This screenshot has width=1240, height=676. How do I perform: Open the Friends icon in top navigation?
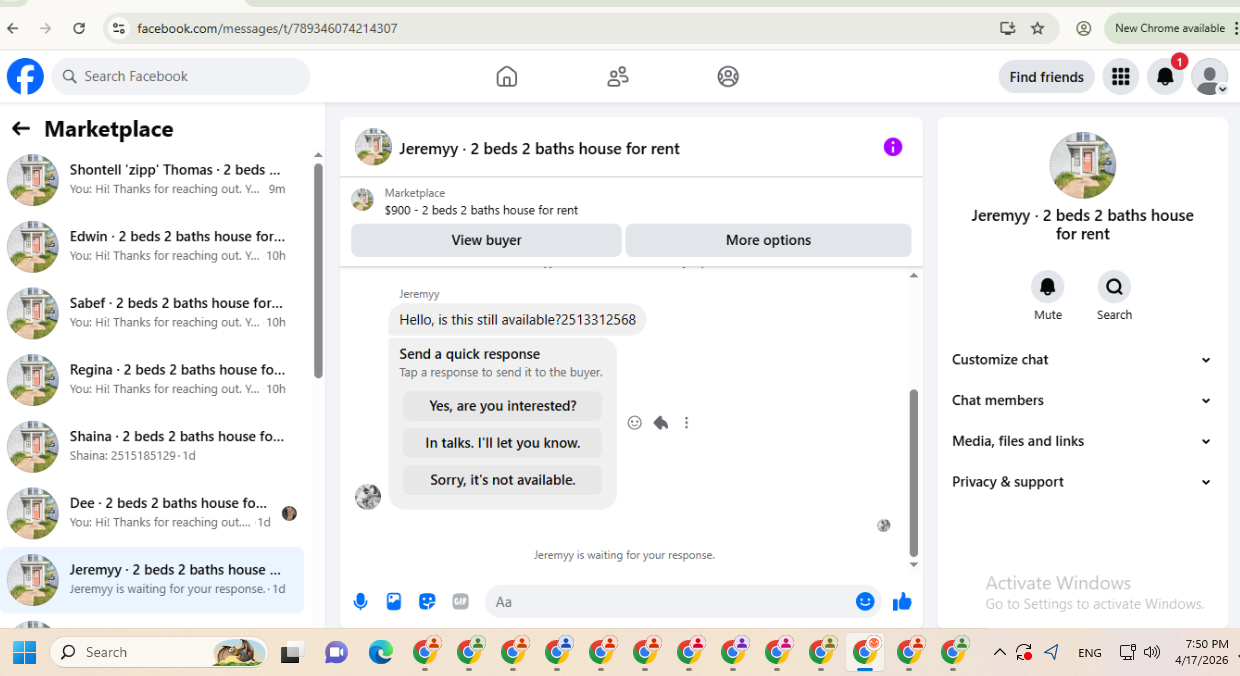pyautogui.click(x=618, y=76)
